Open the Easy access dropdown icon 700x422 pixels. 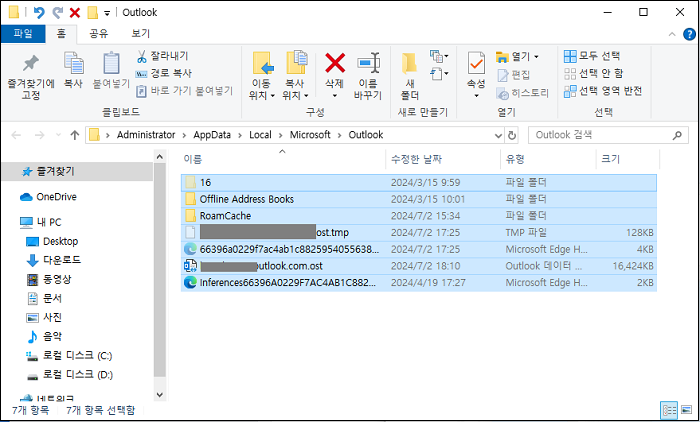pyautogui.click(x=439, y=73)
